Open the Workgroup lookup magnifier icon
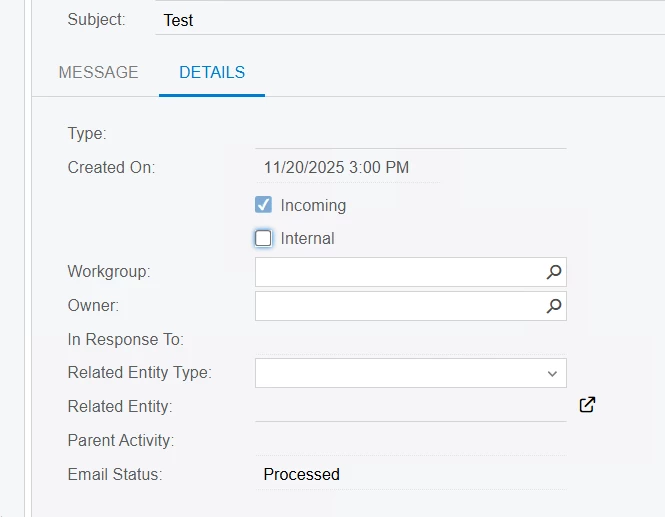 pos(553,272)
